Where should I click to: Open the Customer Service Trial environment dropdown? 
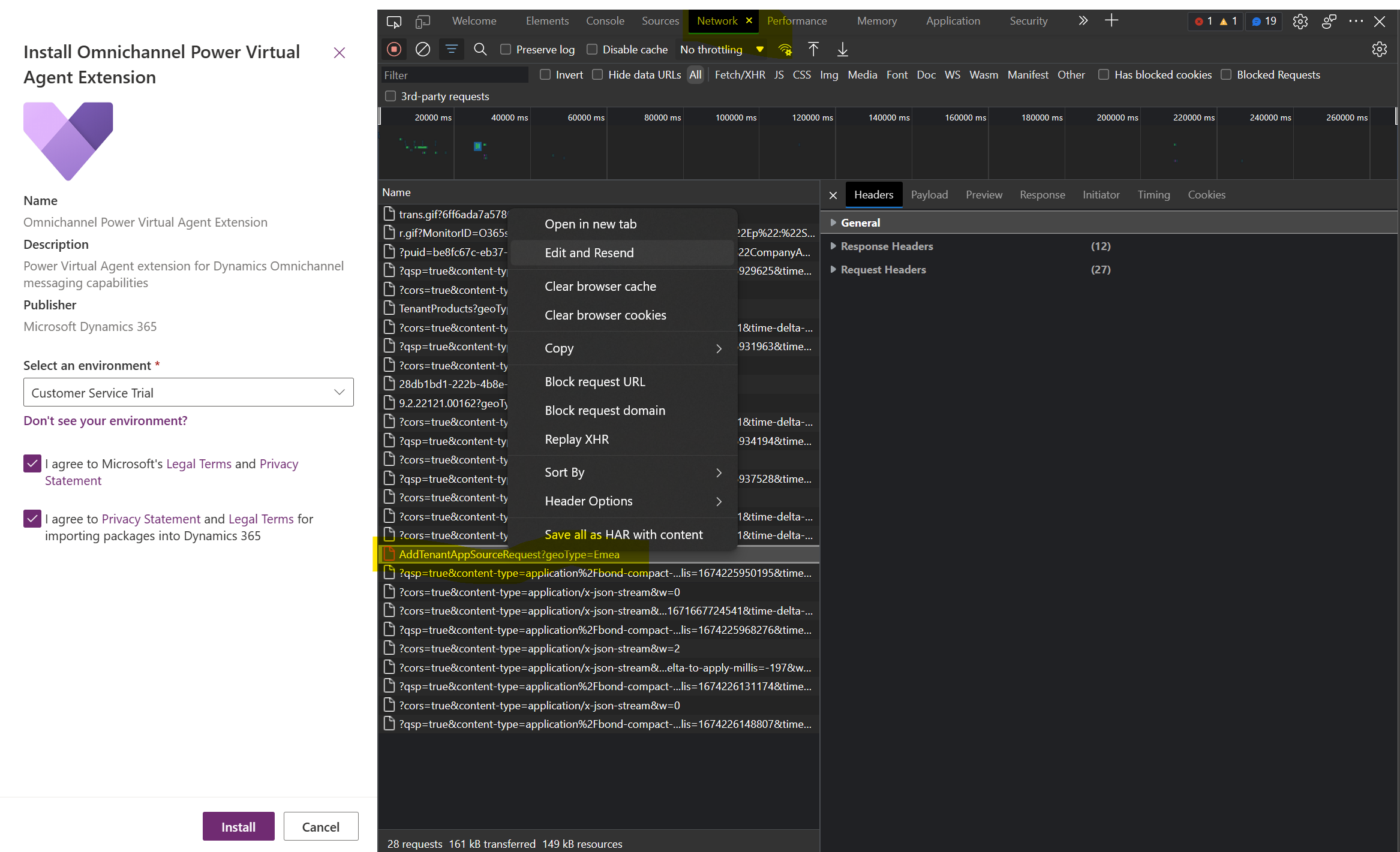click(188, 393)
